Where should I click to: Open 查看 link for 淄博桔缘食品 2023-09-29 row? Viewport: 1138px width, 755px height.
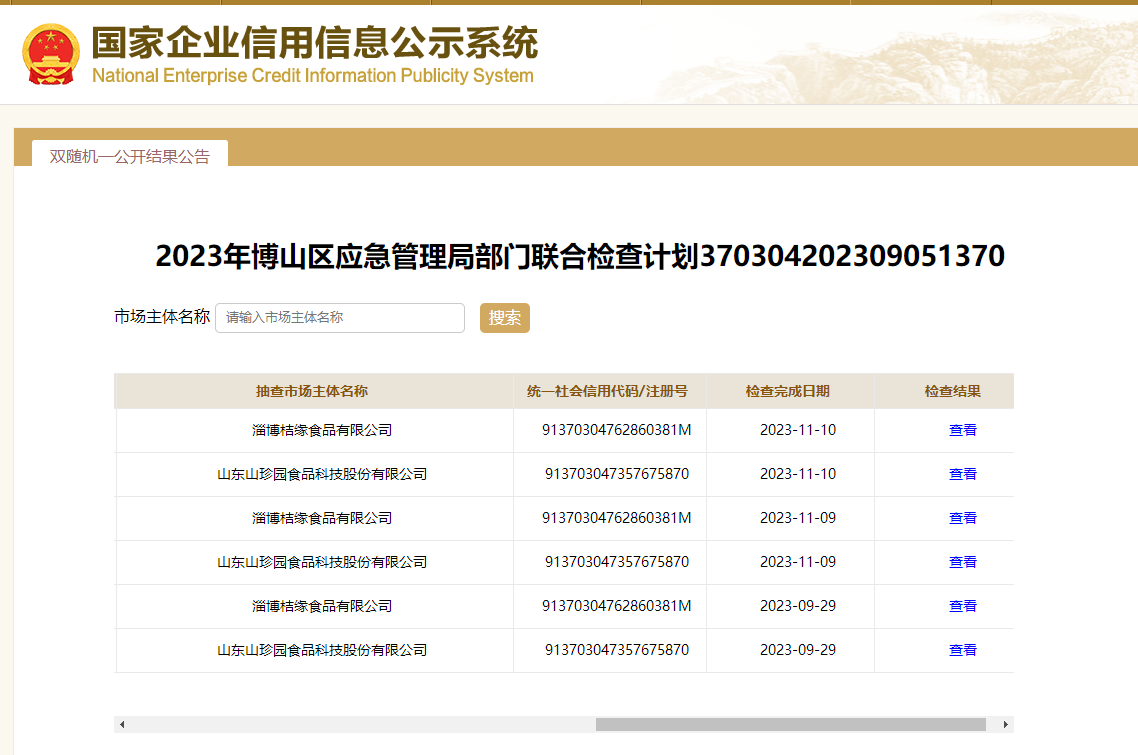(x=962, y=606)
